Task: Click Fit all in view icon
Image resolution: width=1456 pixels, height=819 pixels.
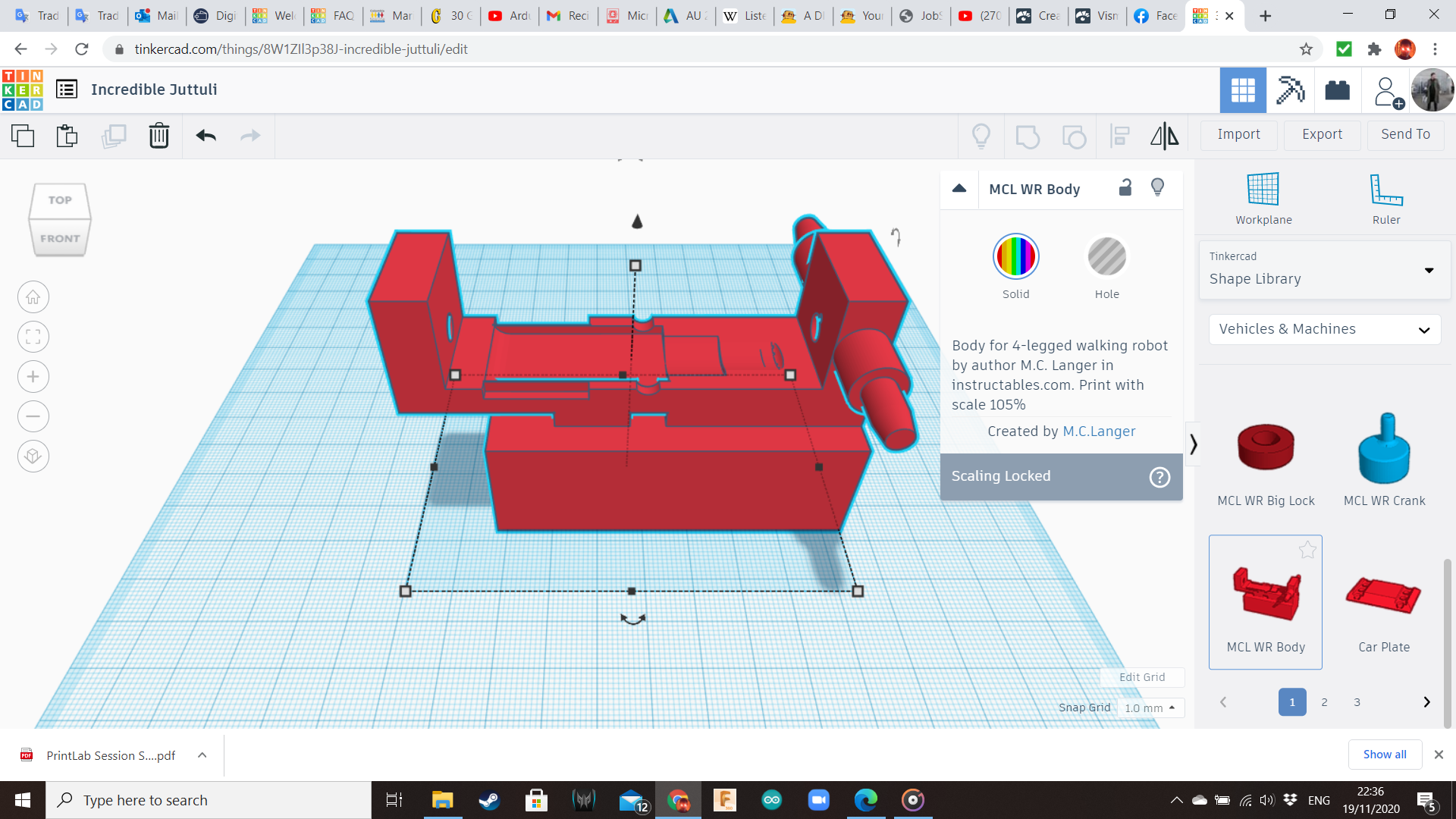Action: (x=33, y=337)
